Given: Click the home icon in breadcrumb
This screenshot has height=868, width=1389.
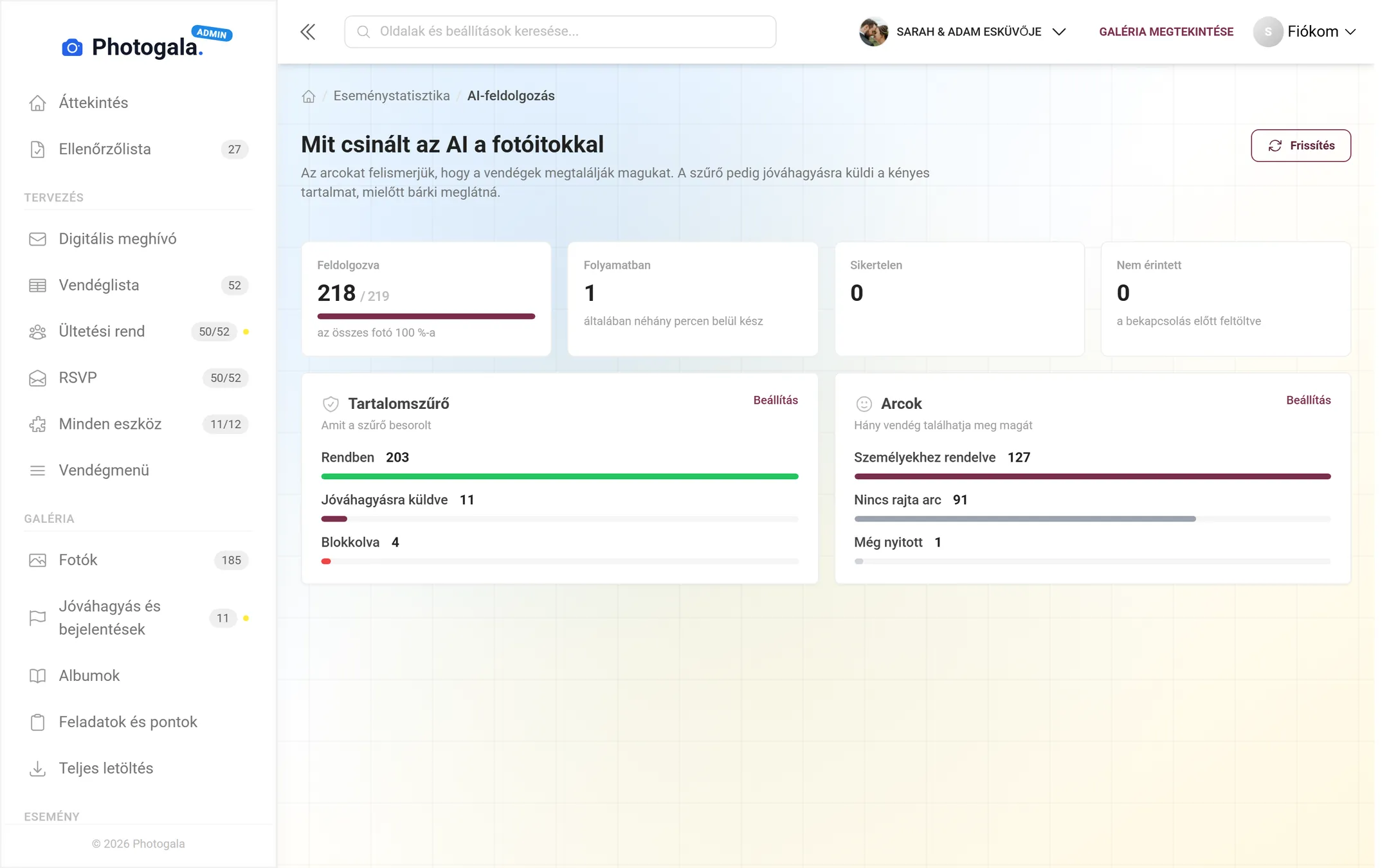Looking at the screenshot, I should [x=309, y=96].
